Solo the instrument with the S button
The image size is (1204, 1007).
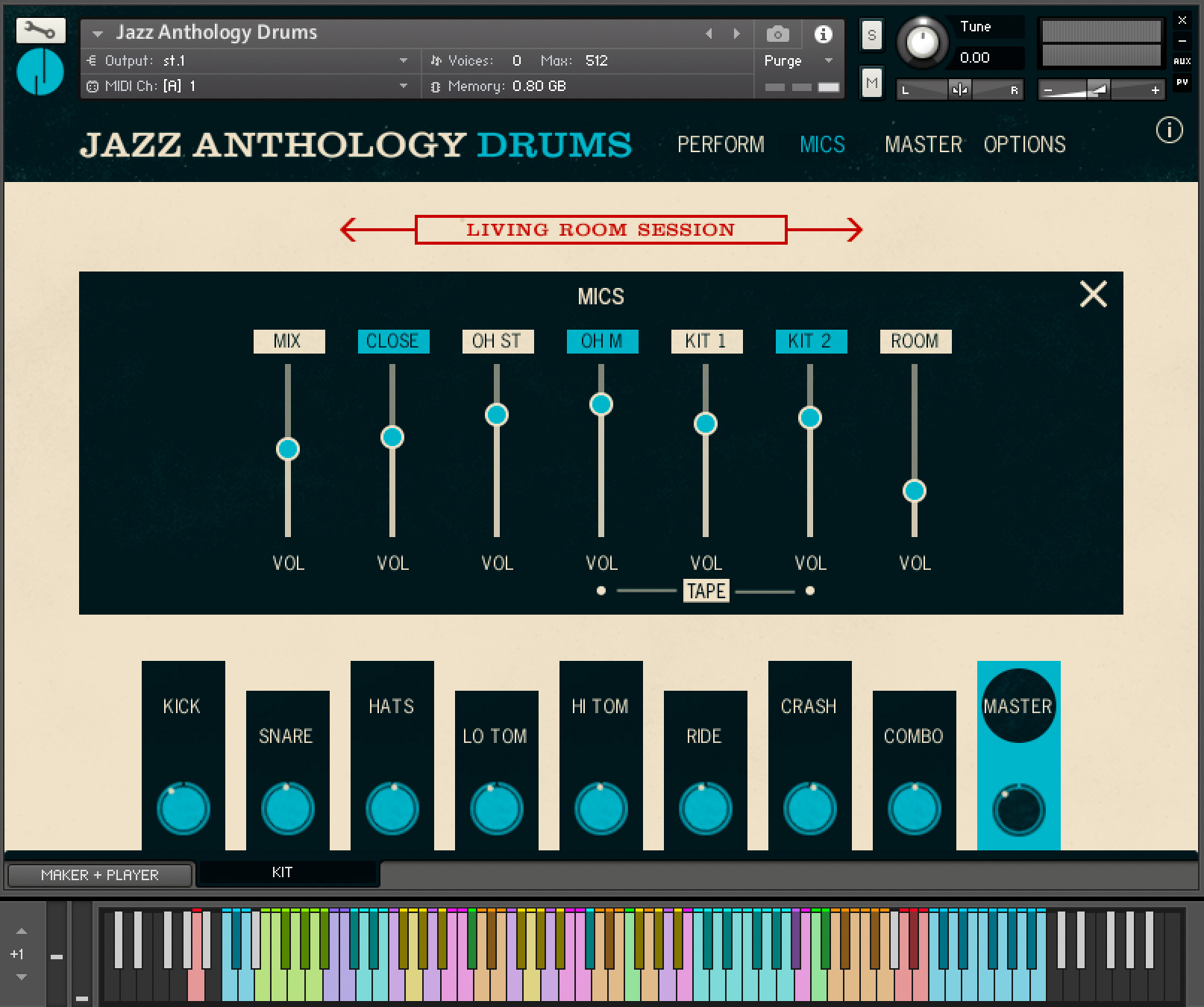[871, 35]
